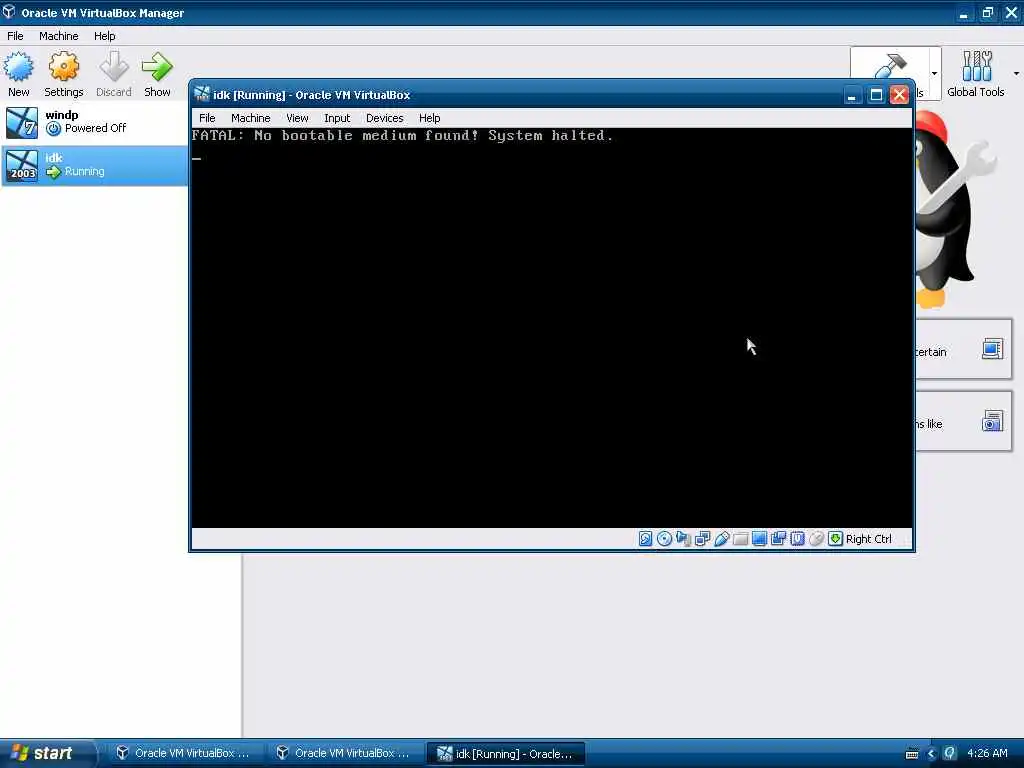This screenshot has width=1024, height=768.
Task: Click the idk VM window title bar icon
Action: tap(202, 95)
